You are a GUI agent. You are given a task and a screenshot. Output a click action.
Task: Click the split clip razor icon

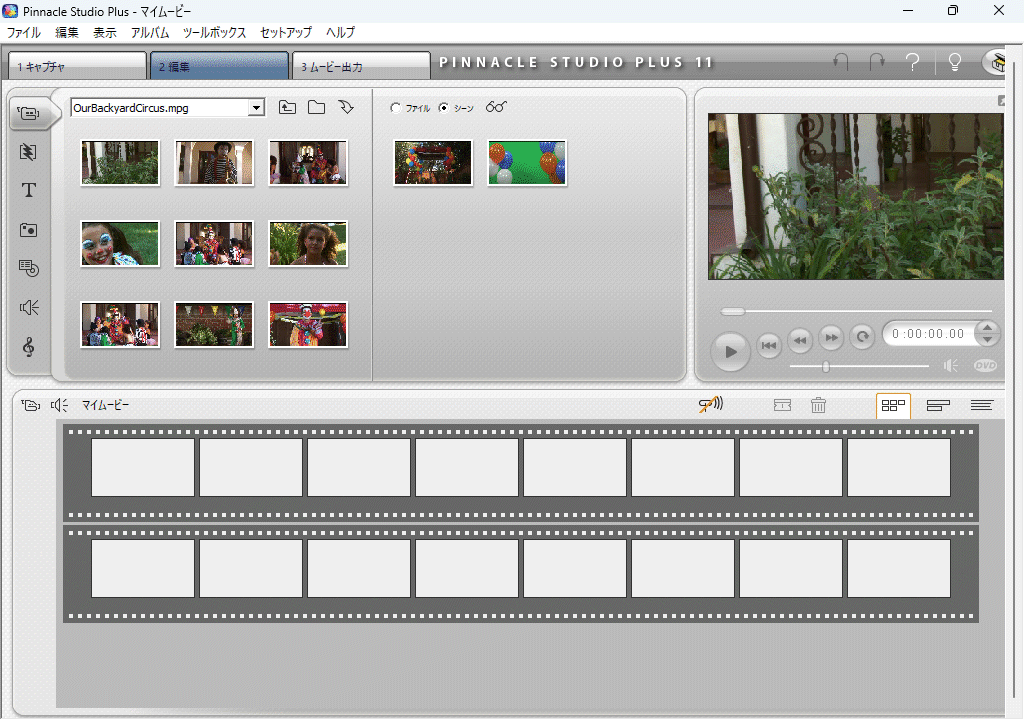pos(782,406)
